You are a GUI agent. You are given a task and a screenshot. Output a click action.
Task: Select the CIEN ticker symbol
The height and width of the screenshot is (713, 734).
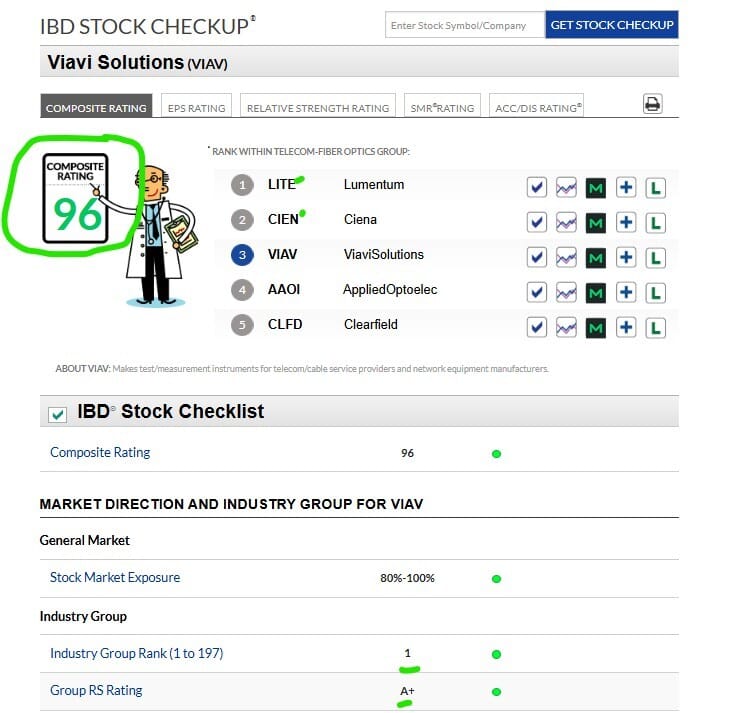tap(283, 219)
